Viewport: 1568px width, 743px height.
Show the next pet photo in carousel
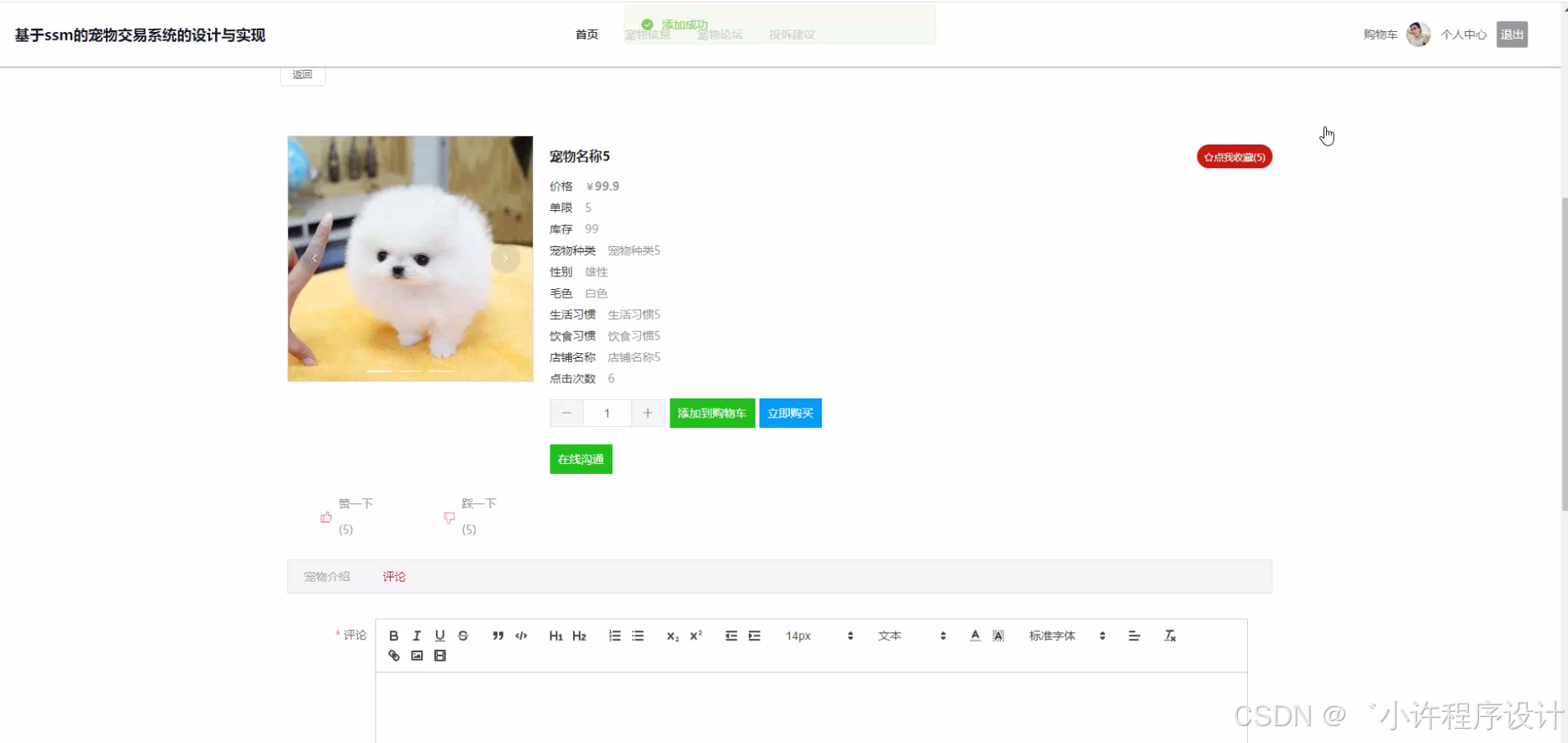point(505,258)
